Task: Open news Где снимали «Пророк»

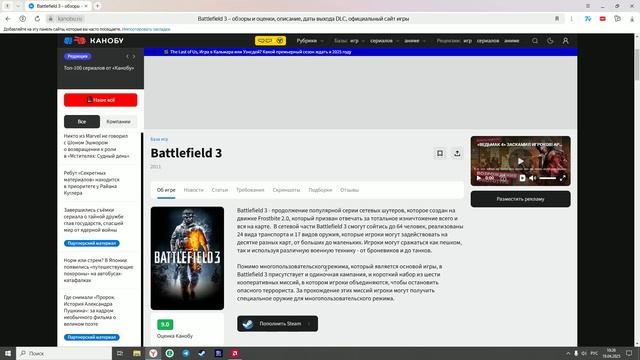Action: point(90,311)
